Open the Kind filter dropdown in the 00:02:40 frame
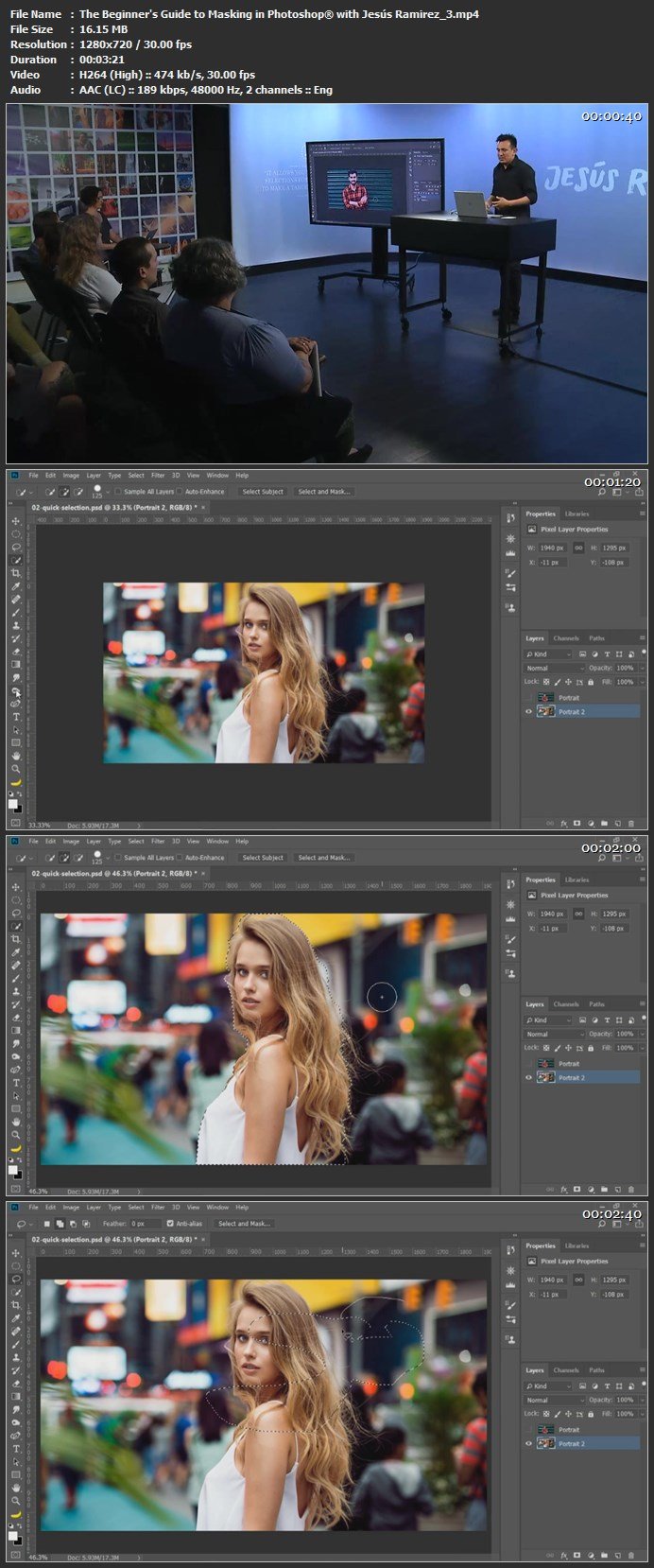Screen dimensions: 654x1568 [548, 1386]
